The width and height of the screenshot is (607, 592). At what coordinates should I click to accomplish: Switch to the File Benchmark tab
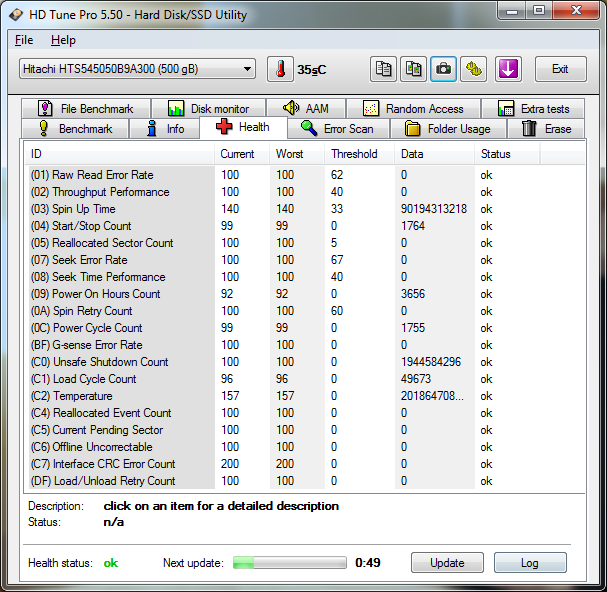coord(86,108)
